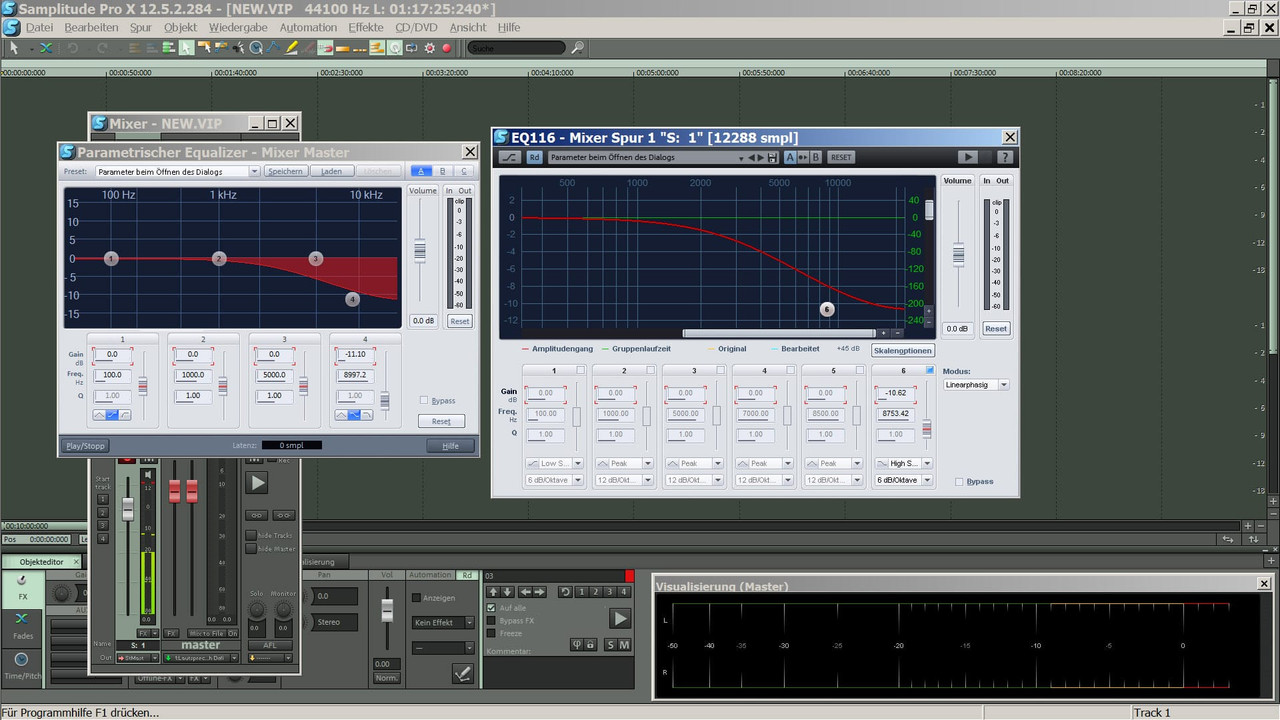Viewport: 1280px width, 720px height.
Task: Click the Volume slider in EQ116
Action: [958, 254]
